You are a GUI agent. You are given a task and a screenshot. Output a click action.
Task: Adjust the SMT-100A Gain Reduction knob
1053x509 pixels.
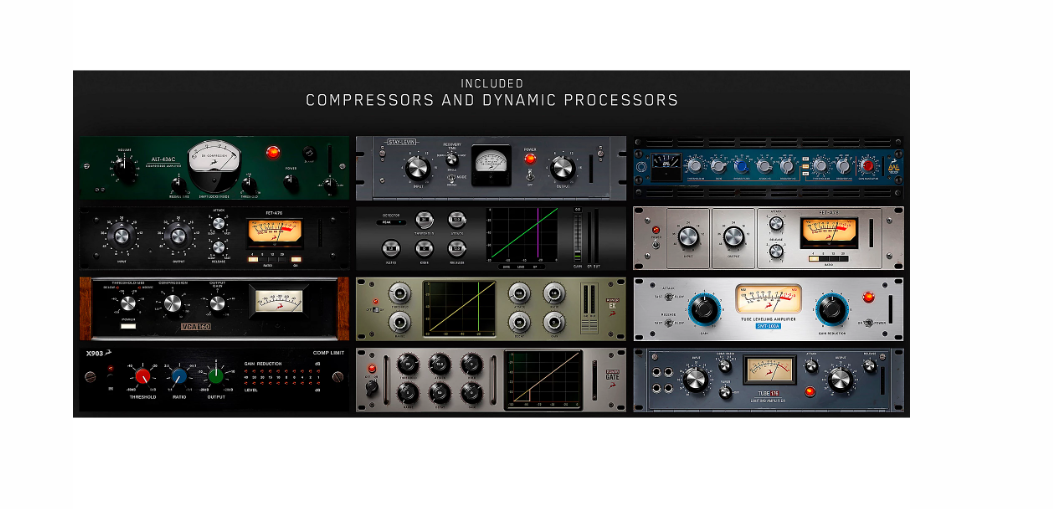pos(831,309)
